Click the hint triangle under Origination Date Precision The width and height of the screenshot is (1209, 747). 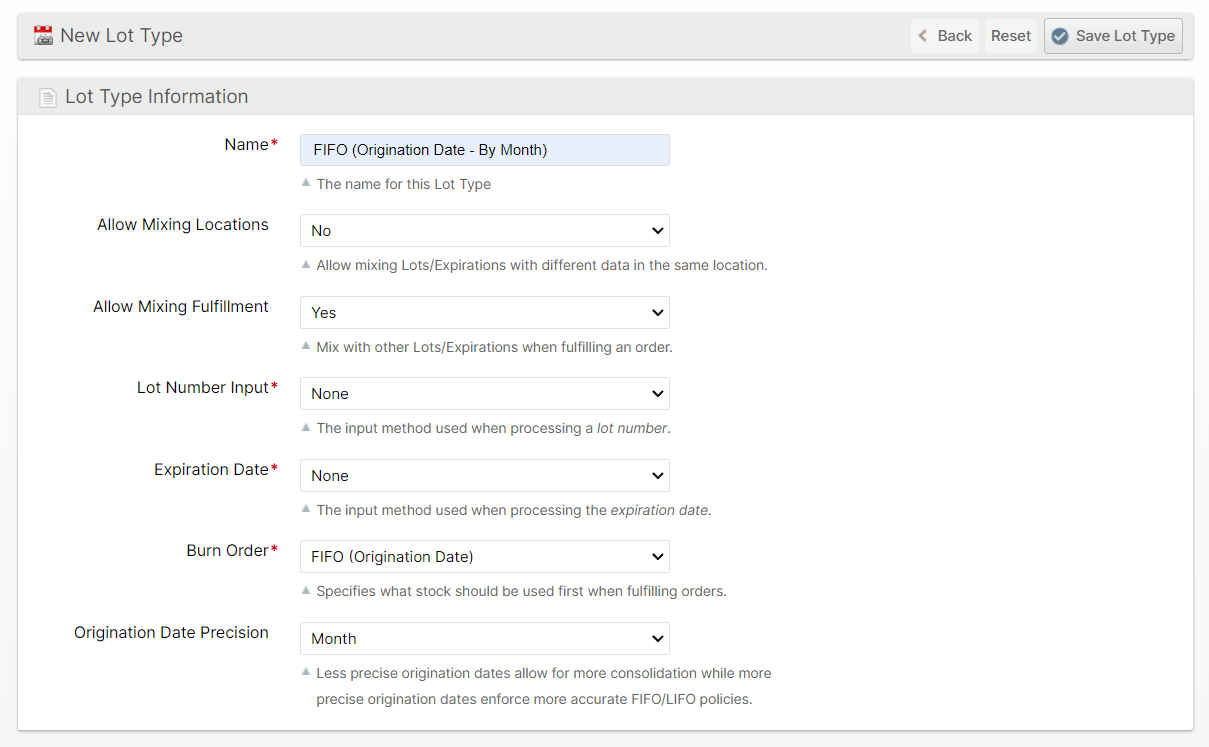[x=307, y=672]
